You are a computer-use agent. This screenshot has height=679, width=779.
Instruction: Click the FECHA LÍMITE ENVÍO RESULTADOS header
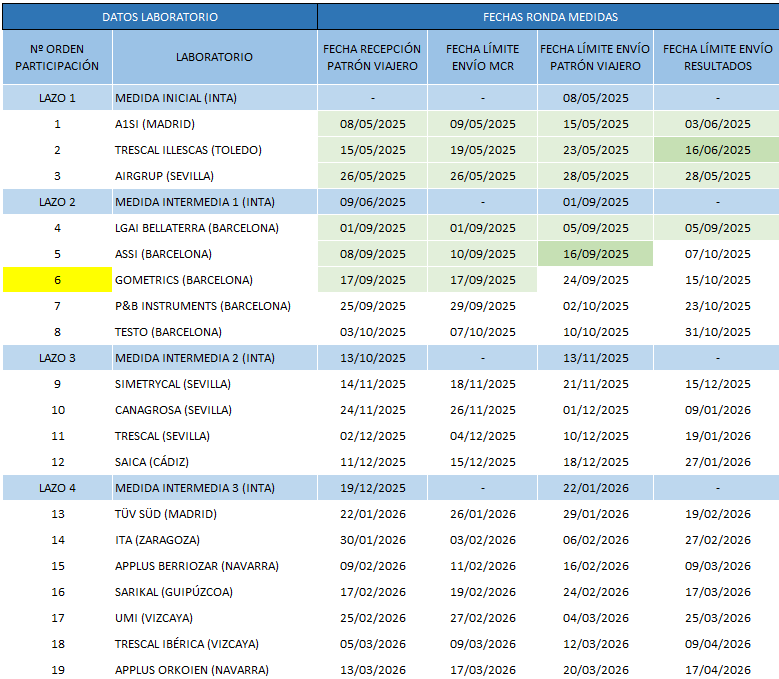click(717, 57)
